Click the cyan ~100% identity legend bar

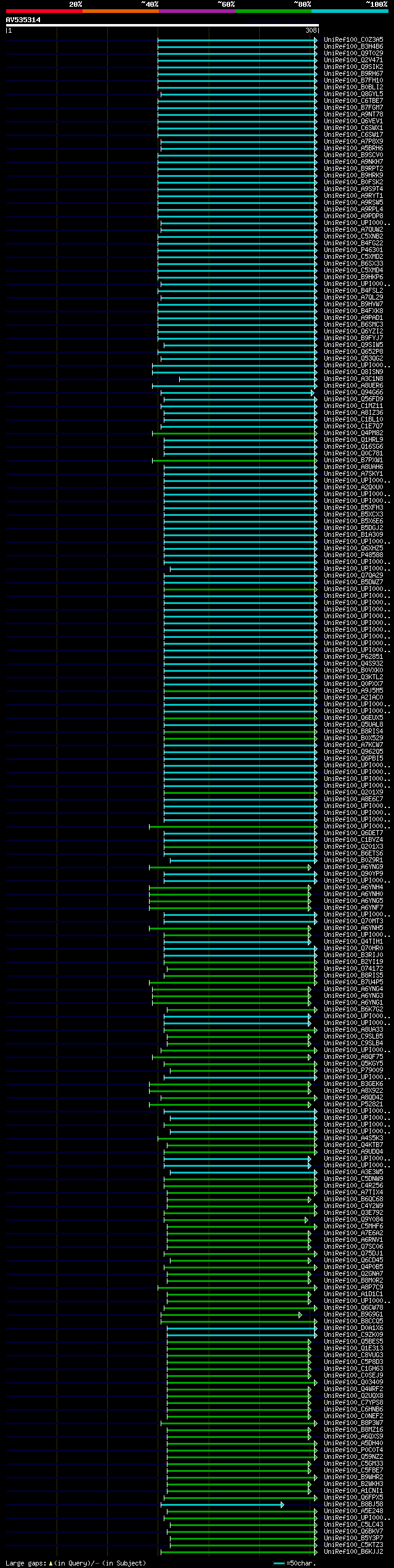coord(350,11)
